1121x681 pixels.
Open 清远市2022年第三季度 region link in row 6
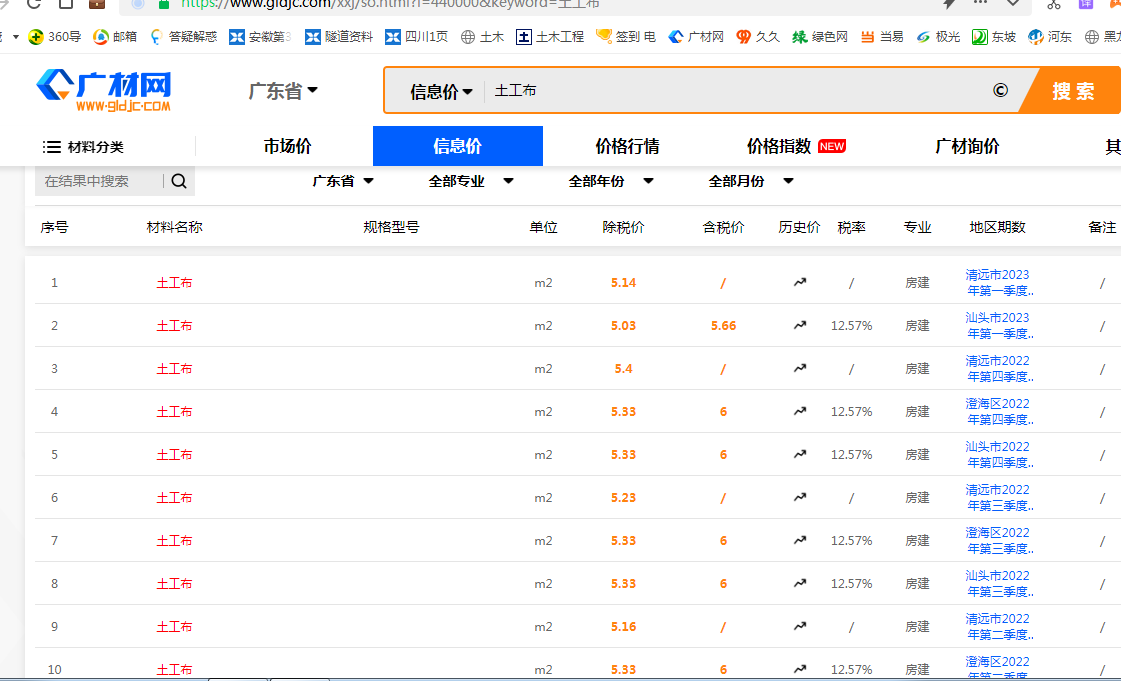999,497
